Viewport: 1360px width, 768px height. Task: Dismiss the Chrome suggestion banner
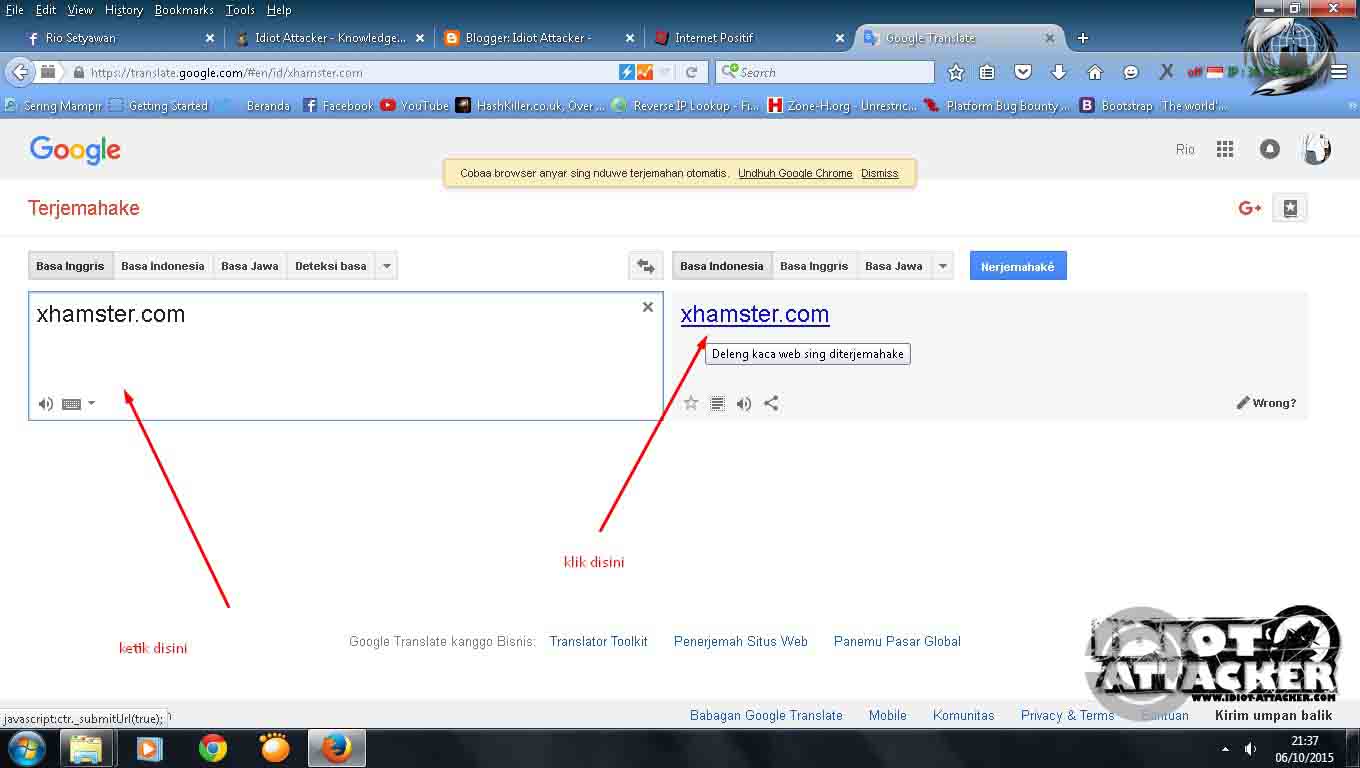(880, 173)
